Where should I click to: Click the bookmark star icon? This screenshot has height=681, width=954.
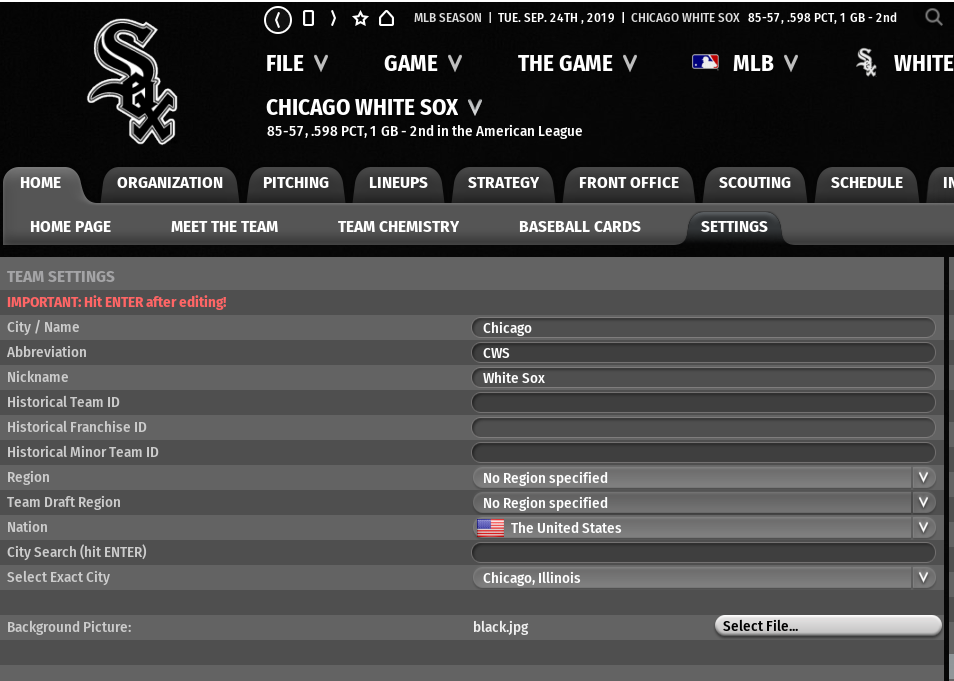click(360, 18)
